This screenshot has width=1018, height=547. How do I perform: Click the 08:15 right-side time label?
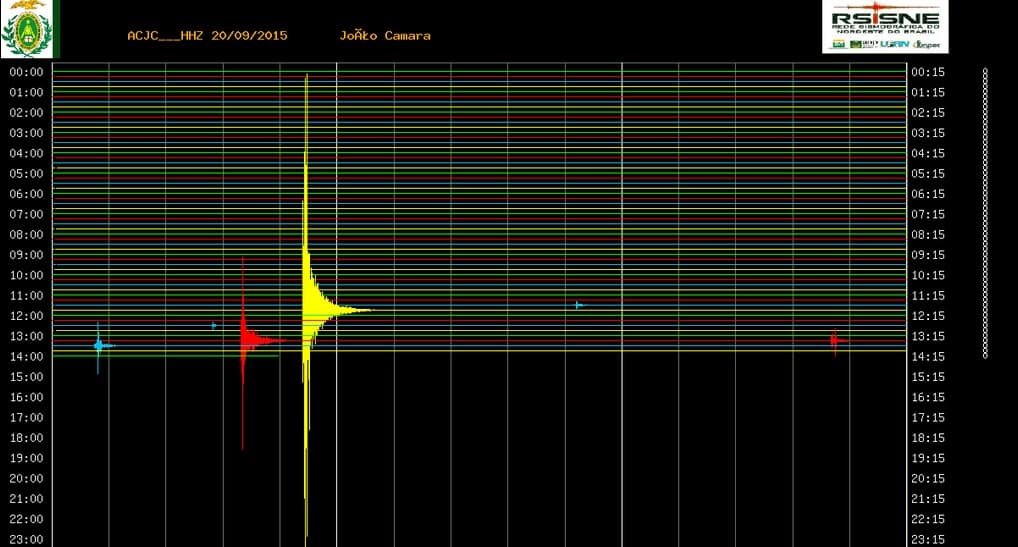pos(928,234)
